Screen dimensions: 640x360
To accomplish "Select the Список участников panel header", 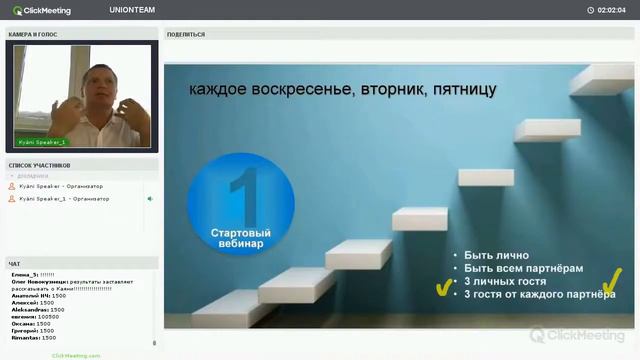I will click(x=82, y=165).
